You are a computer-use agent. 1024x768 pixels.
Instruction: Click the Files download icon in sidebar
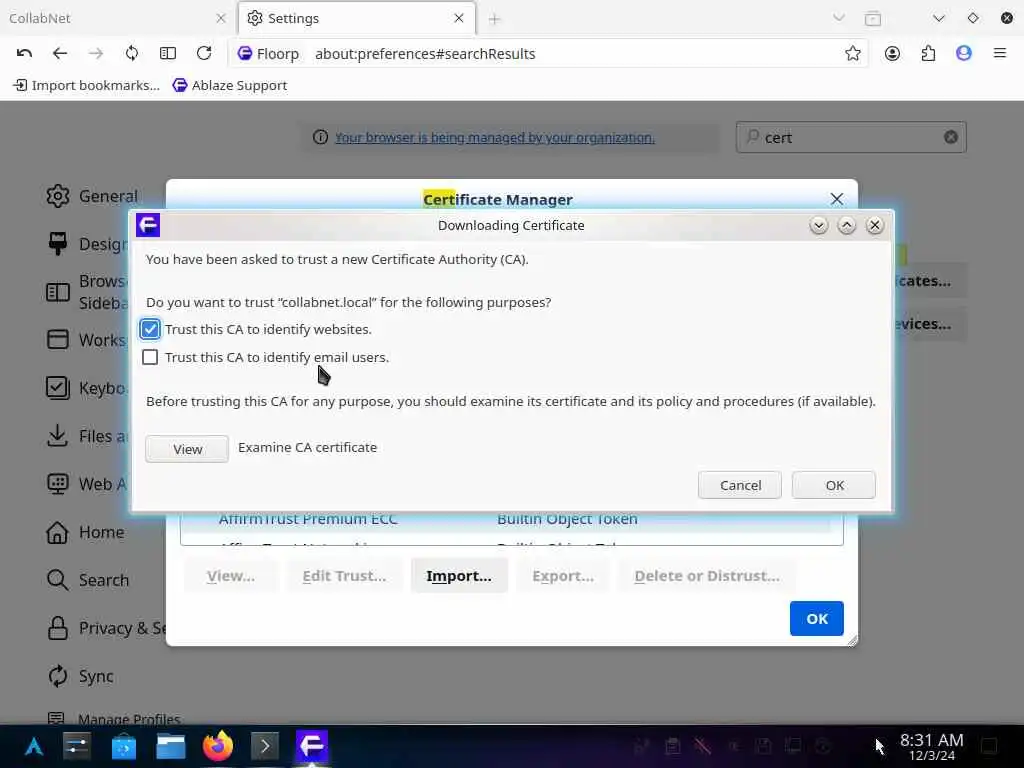pyautogui.click(x=57, y=436)
